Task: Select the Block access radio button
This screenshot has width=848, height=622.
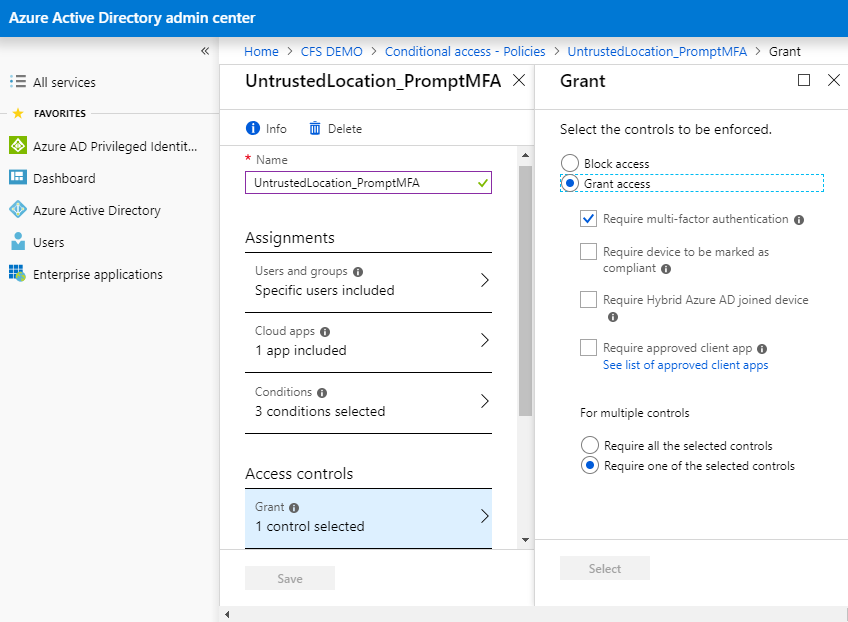Action: [x=570, y=163]
